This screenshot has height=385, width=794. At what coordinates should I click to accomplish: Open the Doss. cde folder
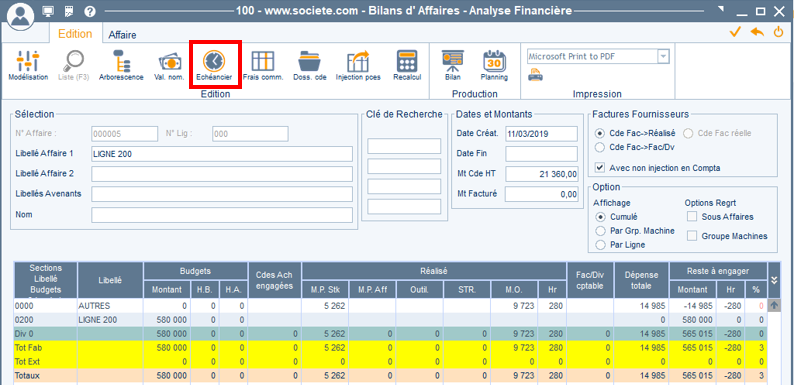click(x=310, y=66)
